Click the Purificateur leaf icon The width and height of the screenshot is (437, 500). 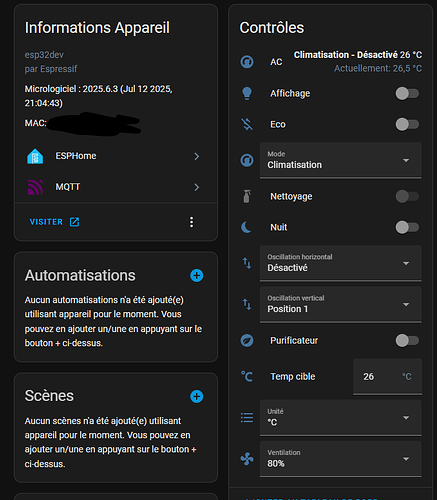click(247, 340)
